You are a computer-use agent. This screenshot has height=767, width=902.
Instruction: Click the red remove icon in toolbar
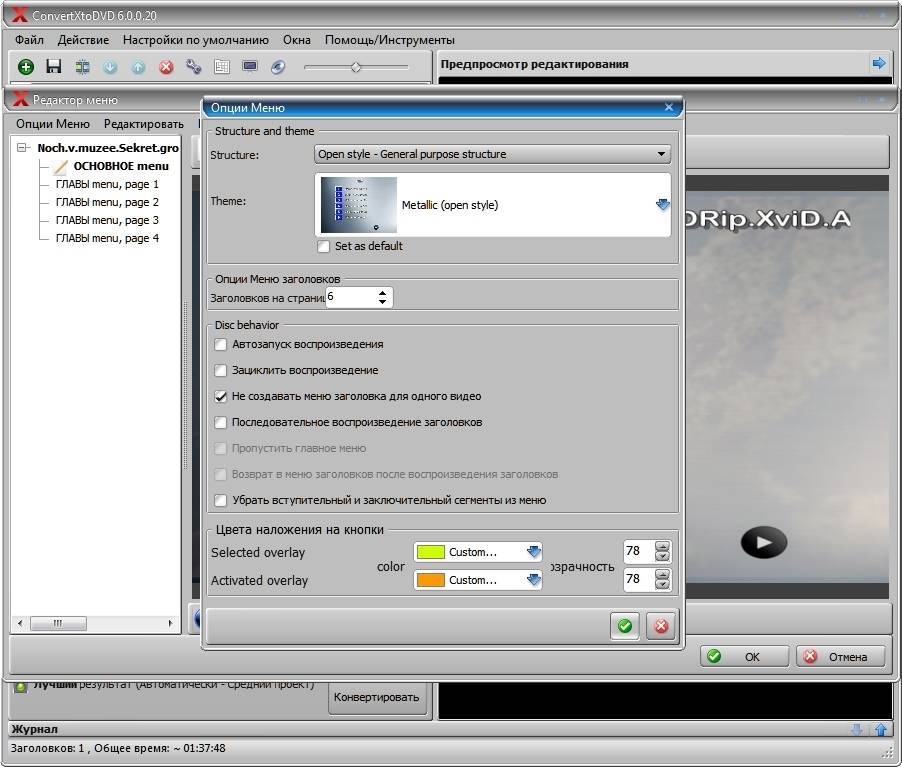coord(166,67)
